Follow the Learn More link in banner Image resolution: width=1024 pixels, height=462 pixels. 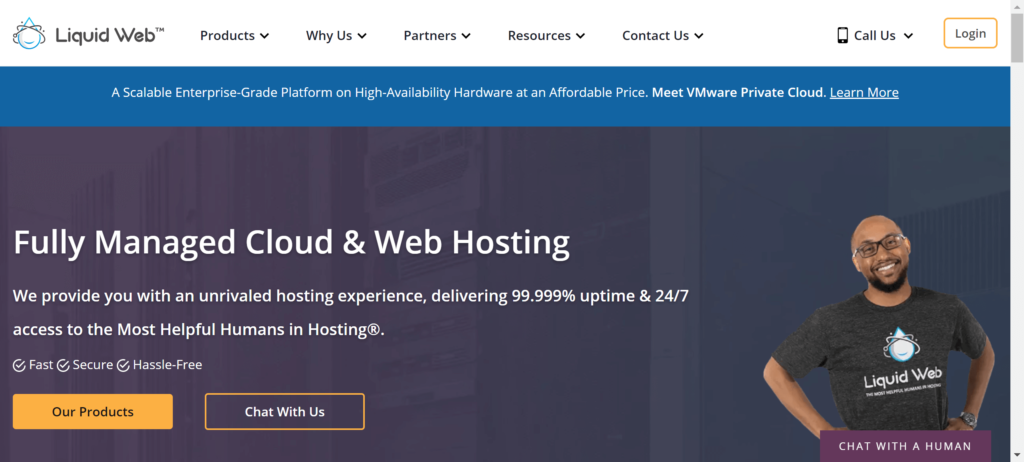(864, 93)
